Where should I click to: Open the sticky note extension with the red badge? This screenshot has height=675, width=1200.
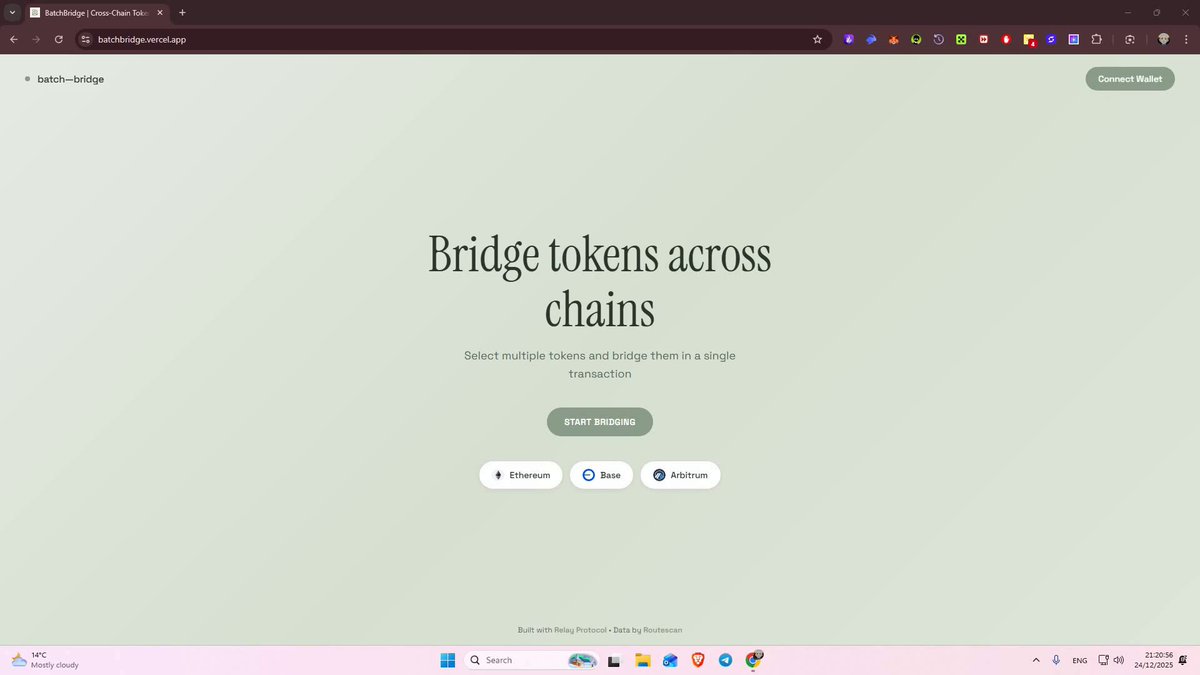(x=1029, y=40)
